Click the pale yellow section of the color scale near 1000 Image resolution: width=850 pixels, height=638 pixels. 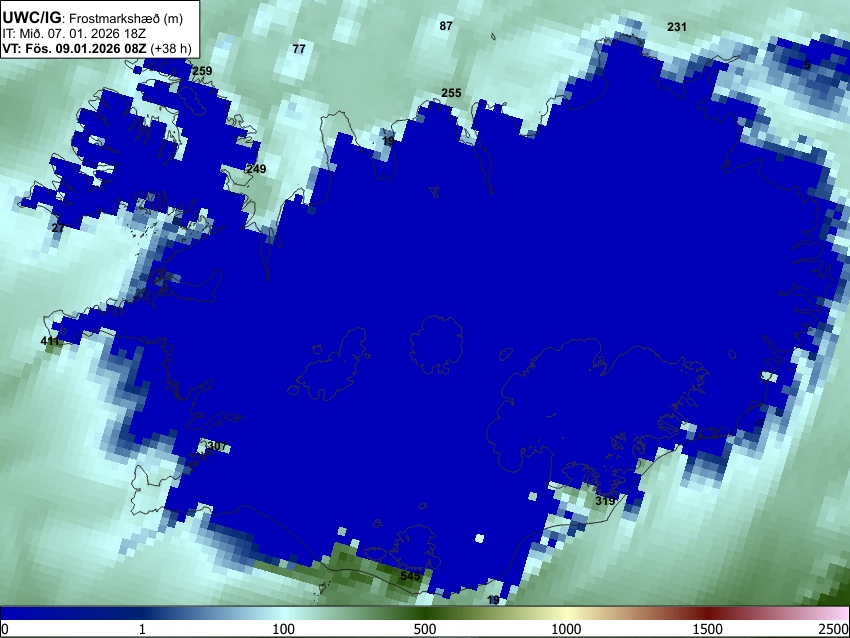[566, 613]
